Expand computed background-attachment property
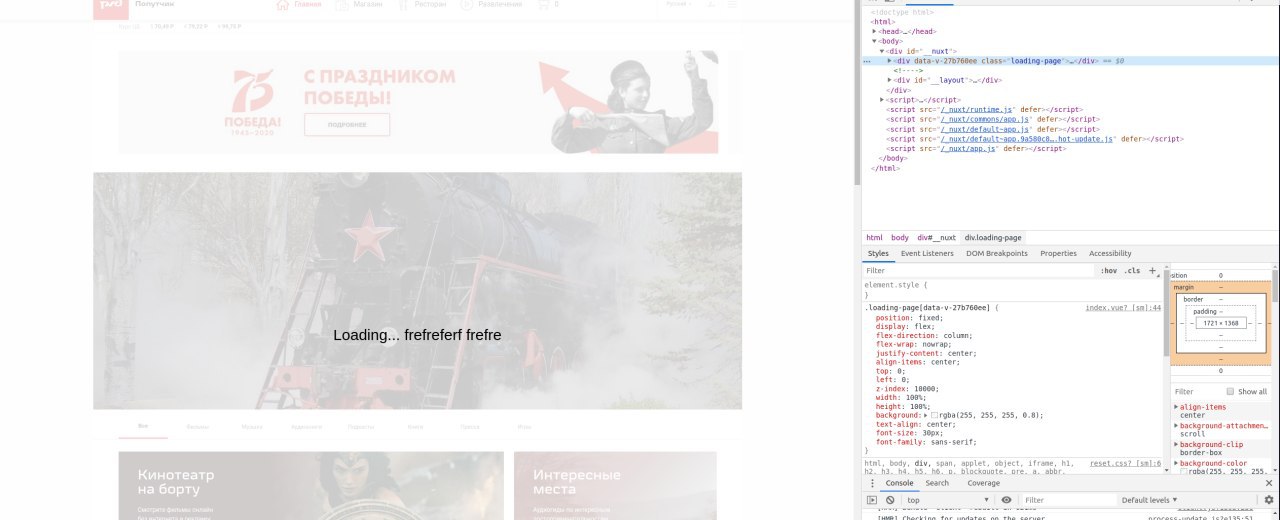Screen dimensions: 1280x520 point(1176,426)
